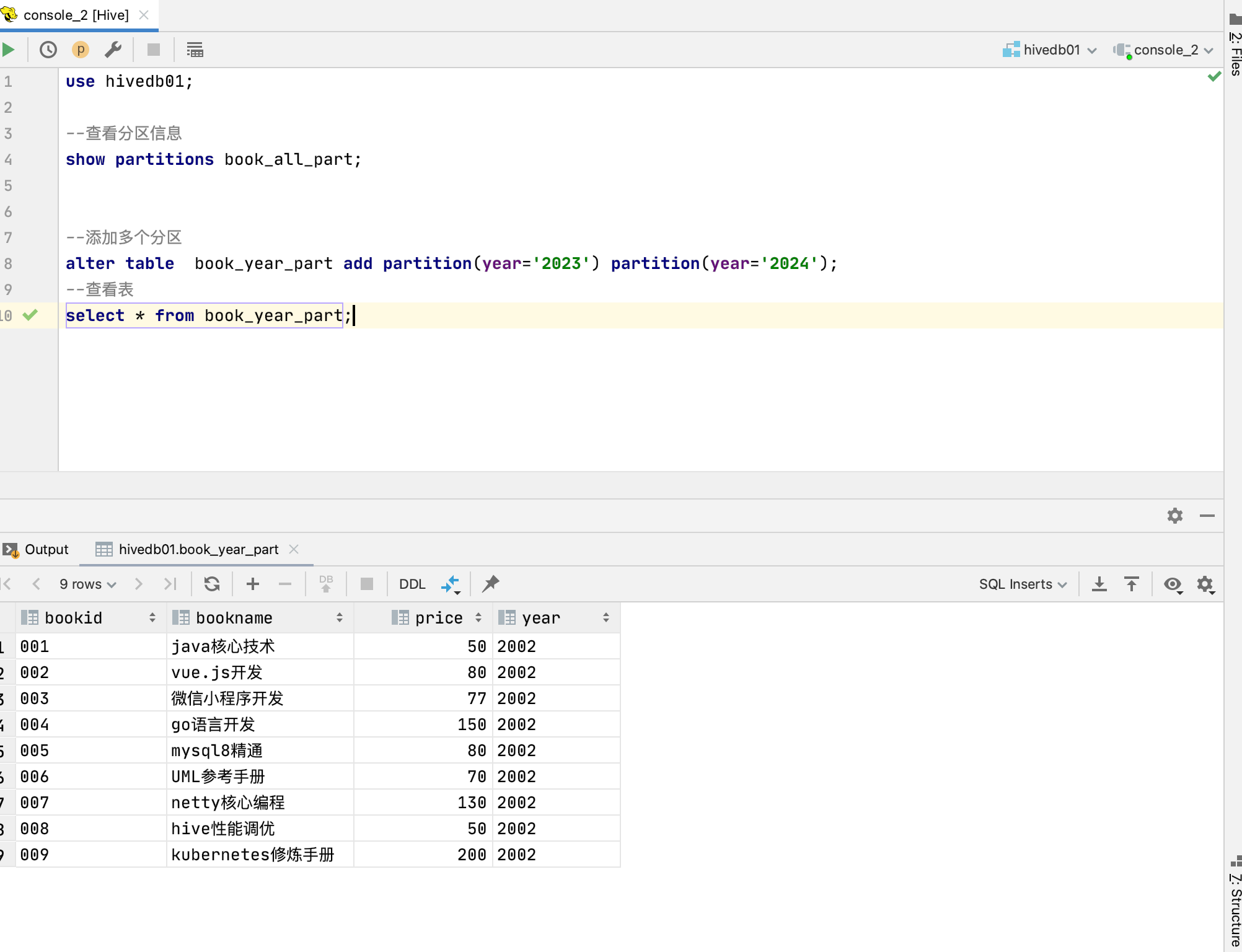Expand the 9 rows page size dropdown

coord(88,584)
